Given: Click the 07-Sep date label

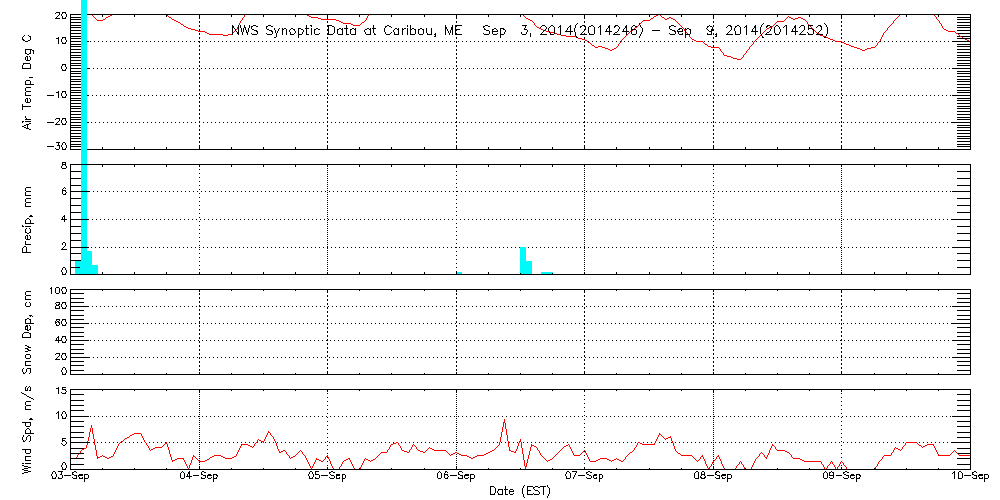Looking at the screenshot, I should click(585, 477).
